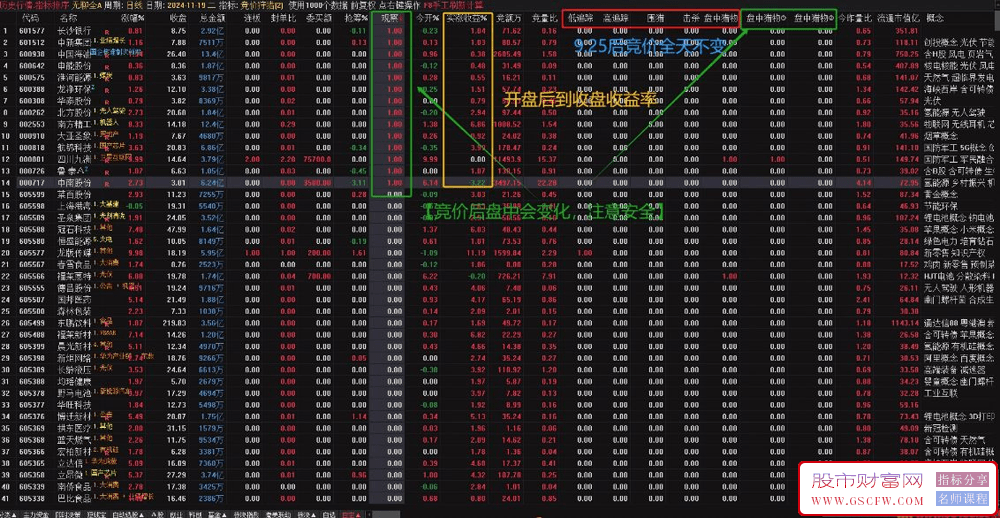Sort by the 代码 column header
This screenshot has height=518, width=1000.
30,18
